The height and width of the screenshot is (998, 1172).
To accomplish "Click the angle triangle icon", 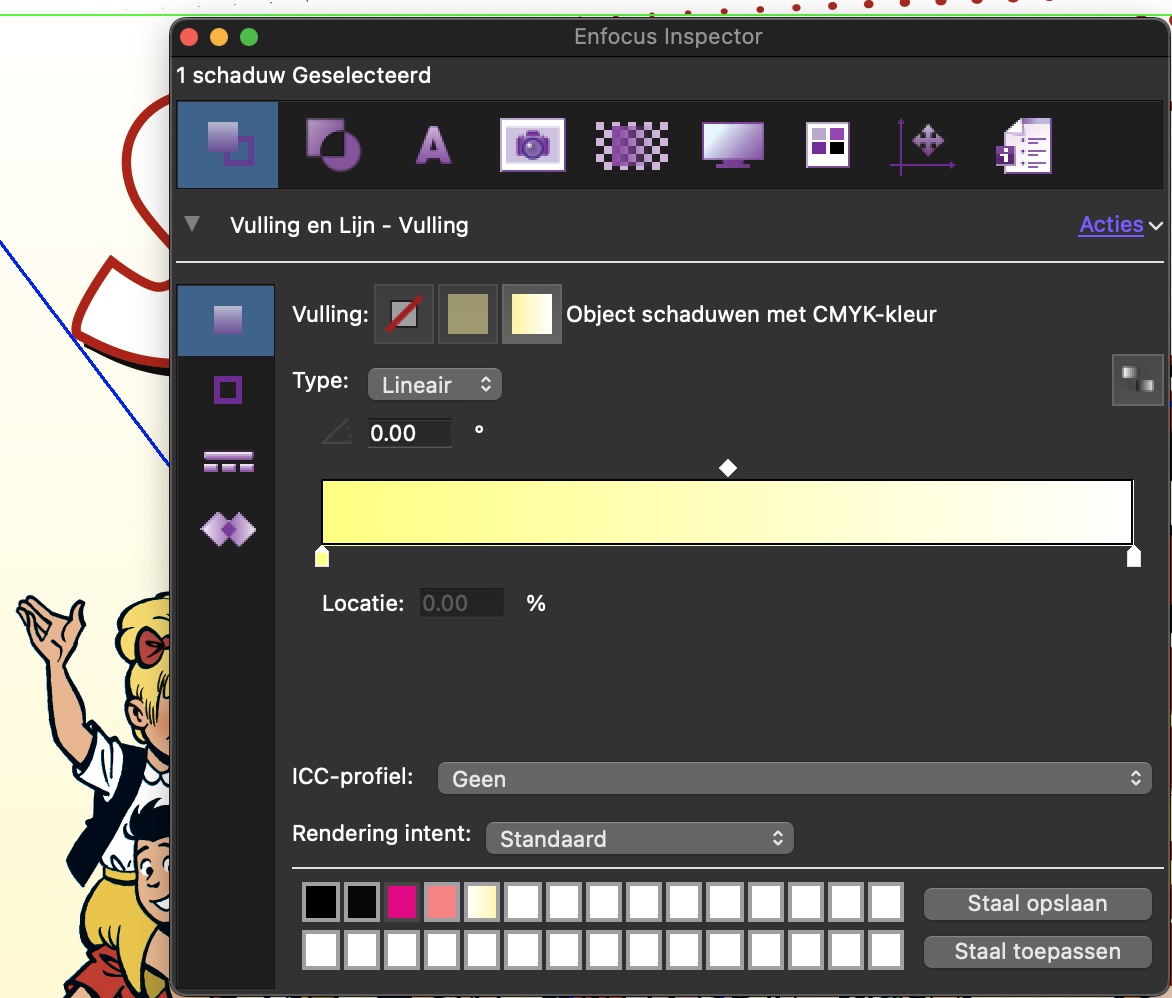I will click(337, 431).
